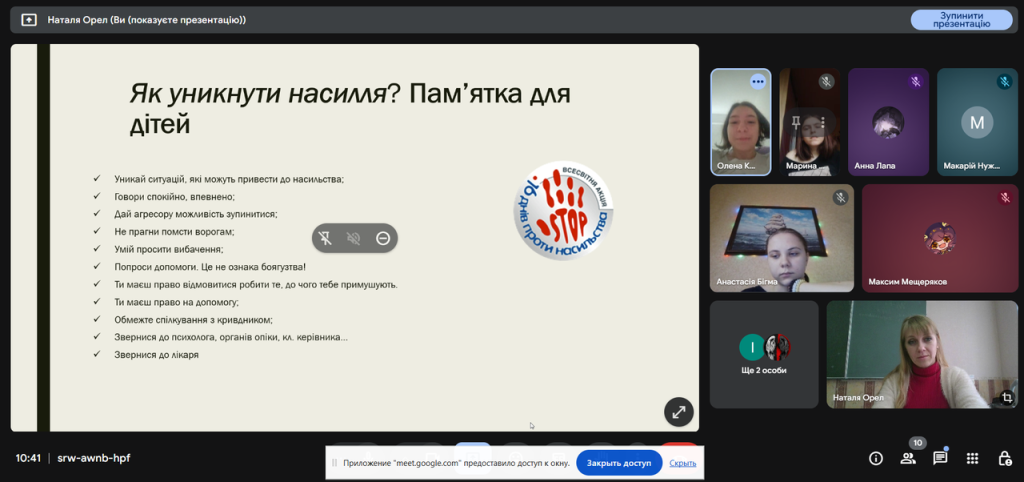This screenshot has width=1024, height=482.
Task: Stop presenting with the Зупинити презентацію button
Action: pos(961,19)
